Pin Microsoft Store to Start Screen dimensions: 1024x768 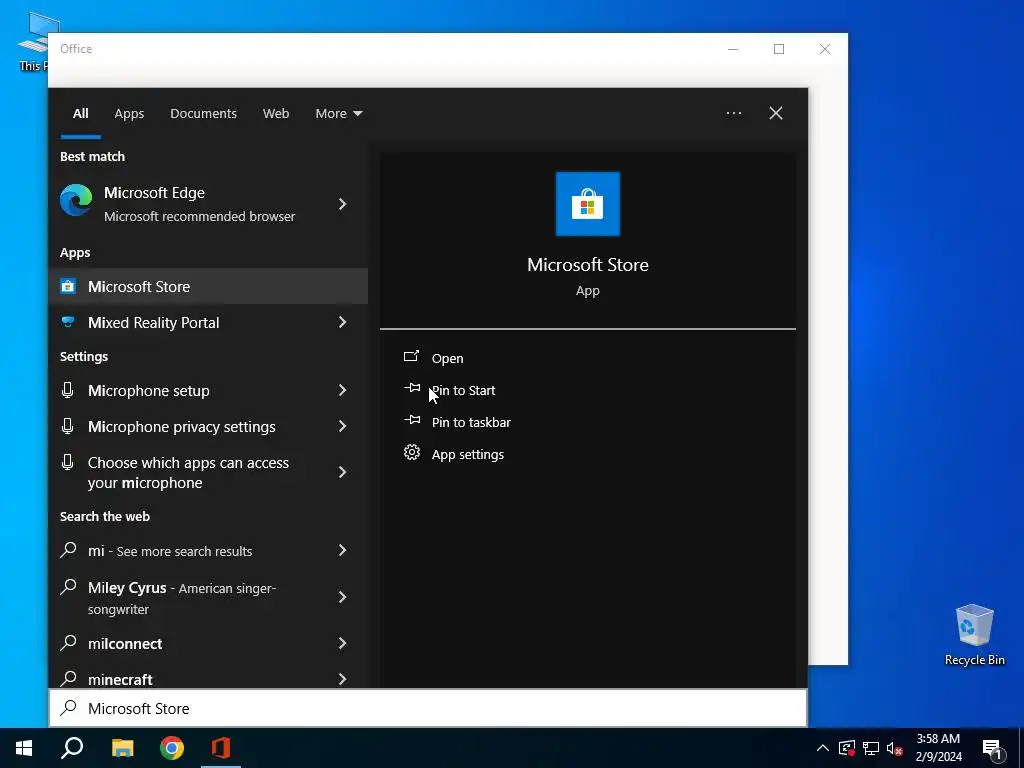point(464,391)
